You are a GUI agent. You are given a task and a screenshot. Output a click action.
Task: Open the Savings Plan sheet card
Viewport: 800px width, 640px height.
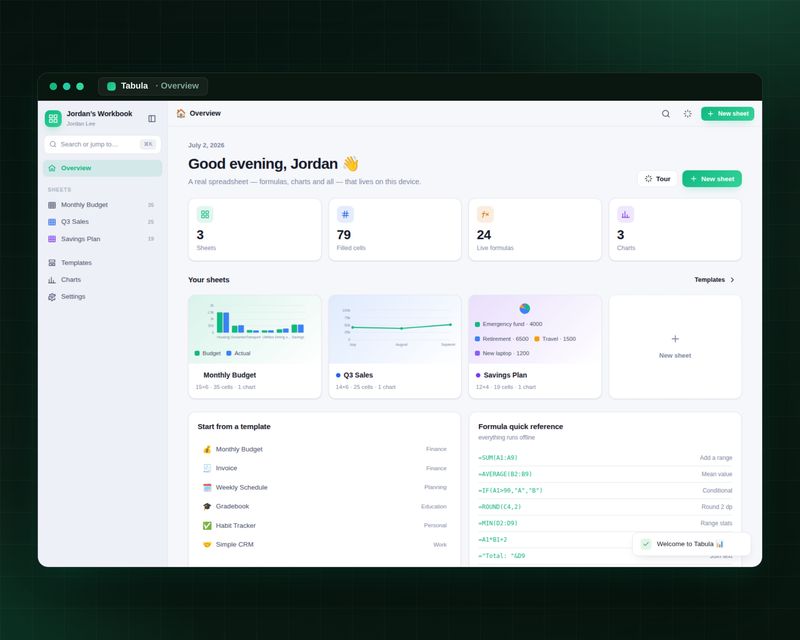(x=535, y=347)
